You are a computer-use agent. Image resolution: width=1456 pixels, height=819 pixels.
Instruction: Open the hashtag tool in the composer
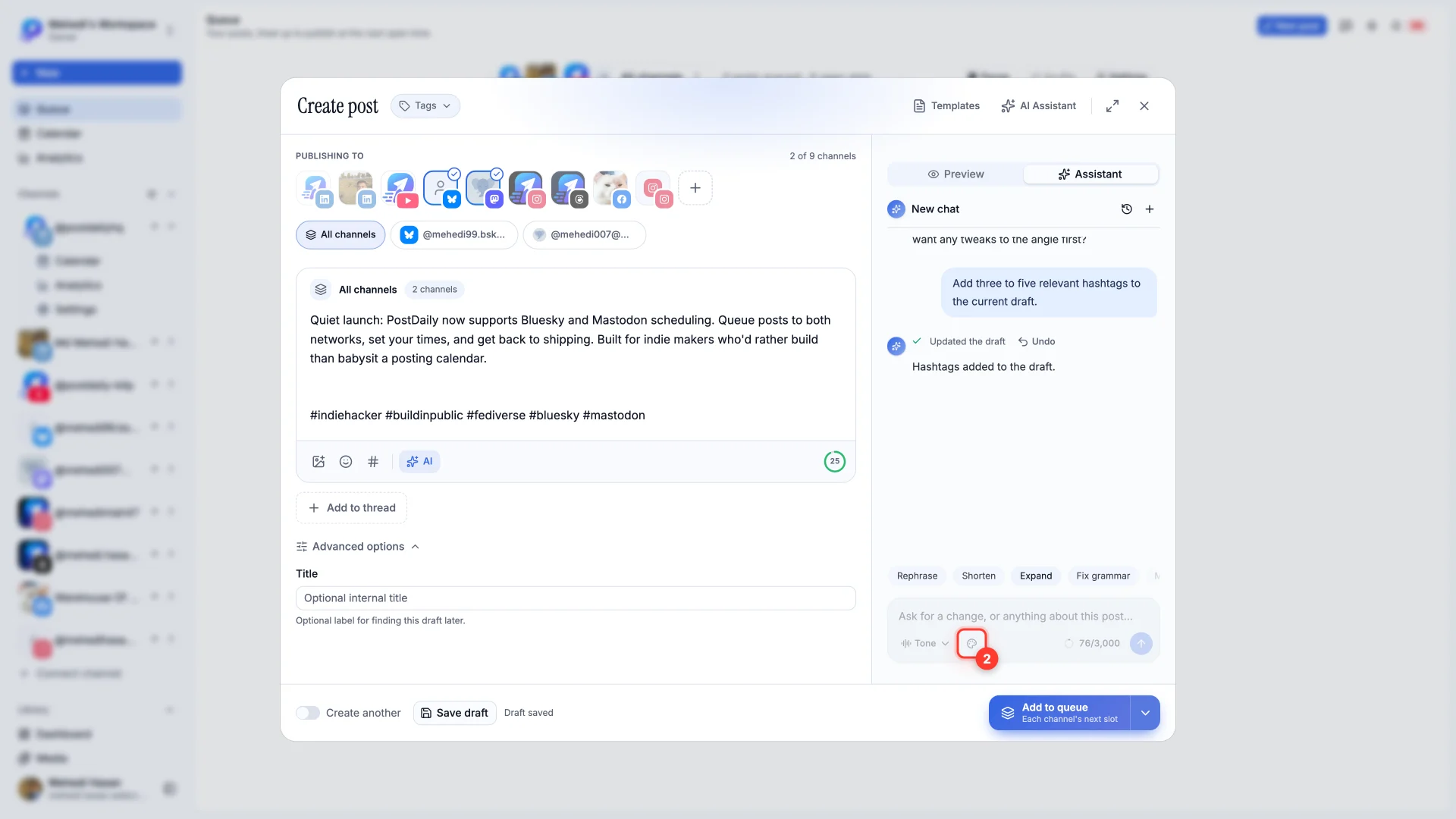pos(373,461)
